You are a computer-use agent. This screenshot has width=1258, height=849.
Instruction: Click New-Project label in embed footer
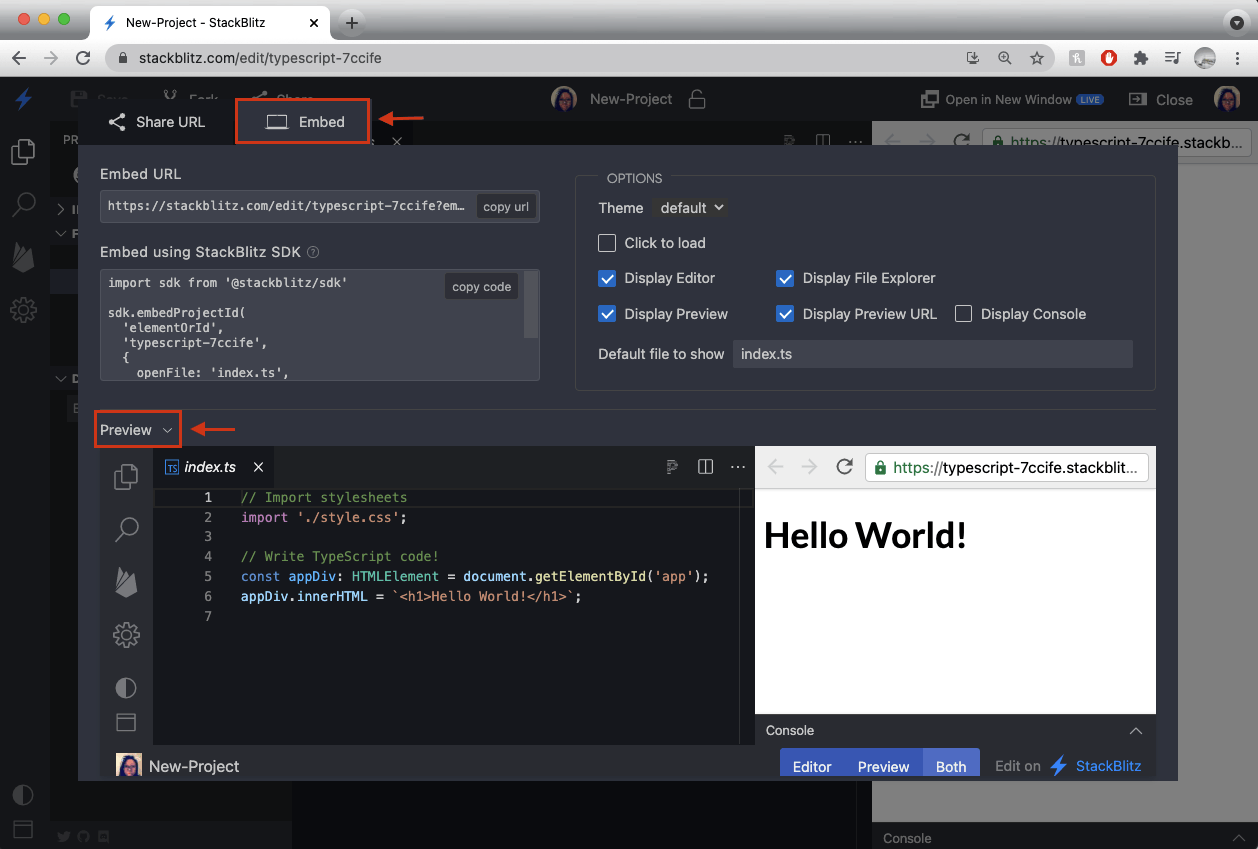(x=194, y=766)
